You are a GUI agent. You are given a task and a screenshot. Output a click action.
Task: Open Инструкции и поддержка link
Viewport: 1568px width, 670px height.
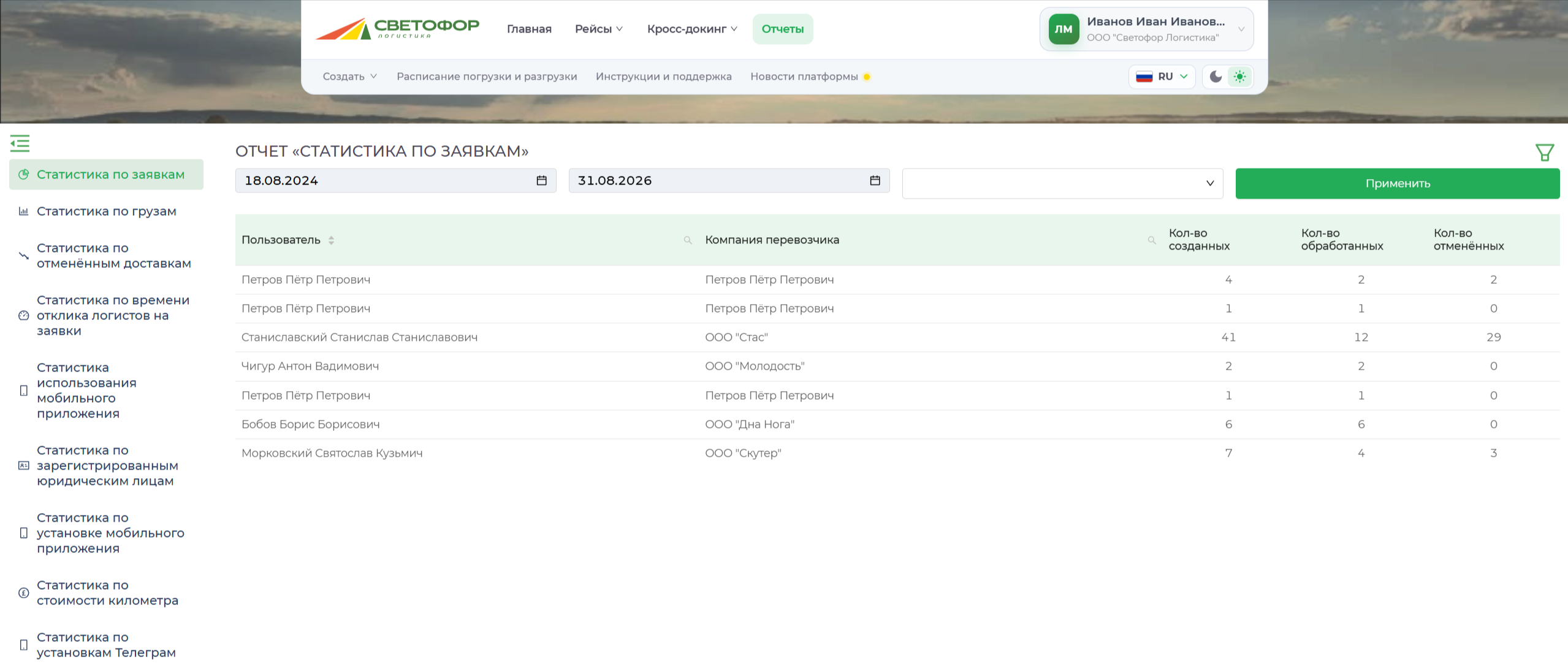pos(663,77)
